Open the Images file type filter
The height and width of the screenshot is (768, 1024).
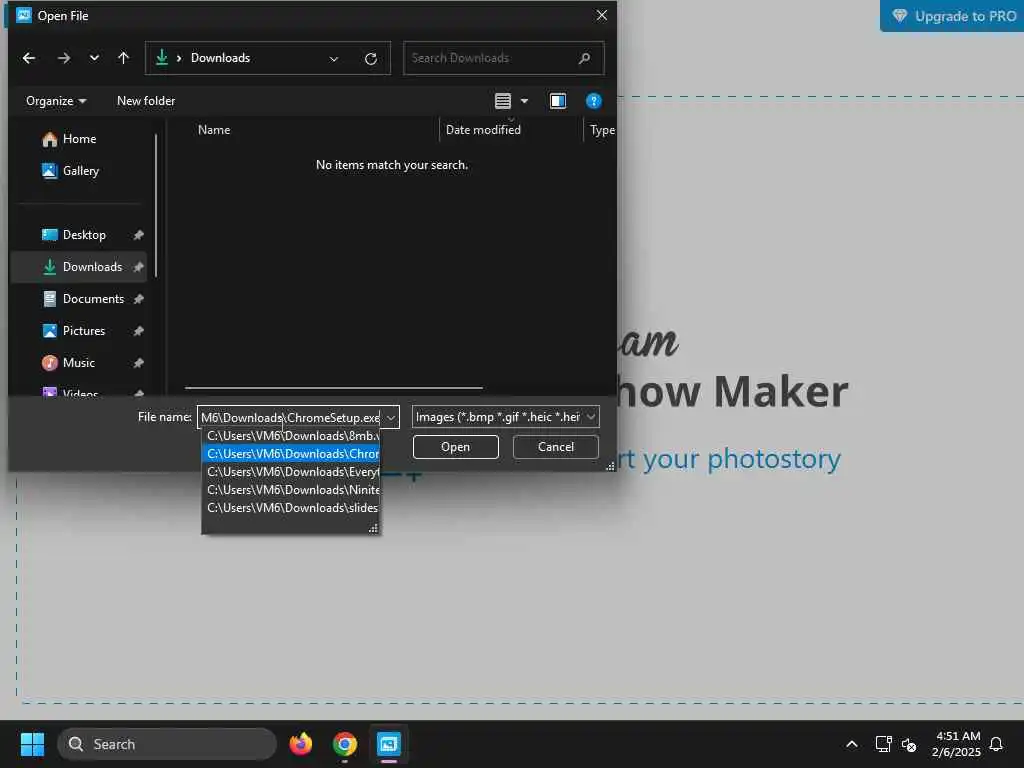coord(505,417)
